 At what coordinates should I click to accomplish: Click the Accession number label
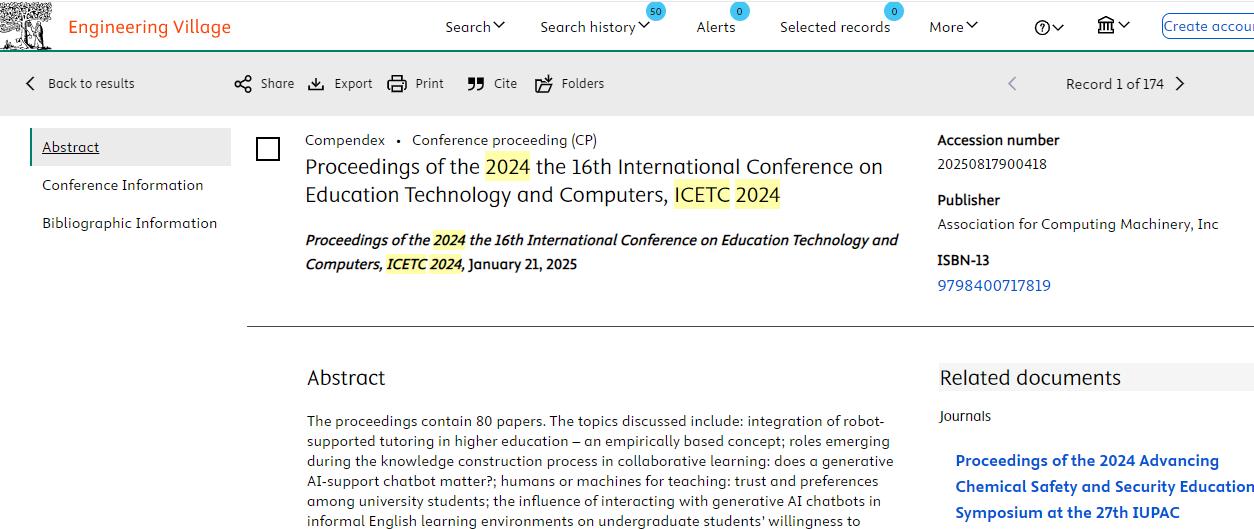point(998,140)
